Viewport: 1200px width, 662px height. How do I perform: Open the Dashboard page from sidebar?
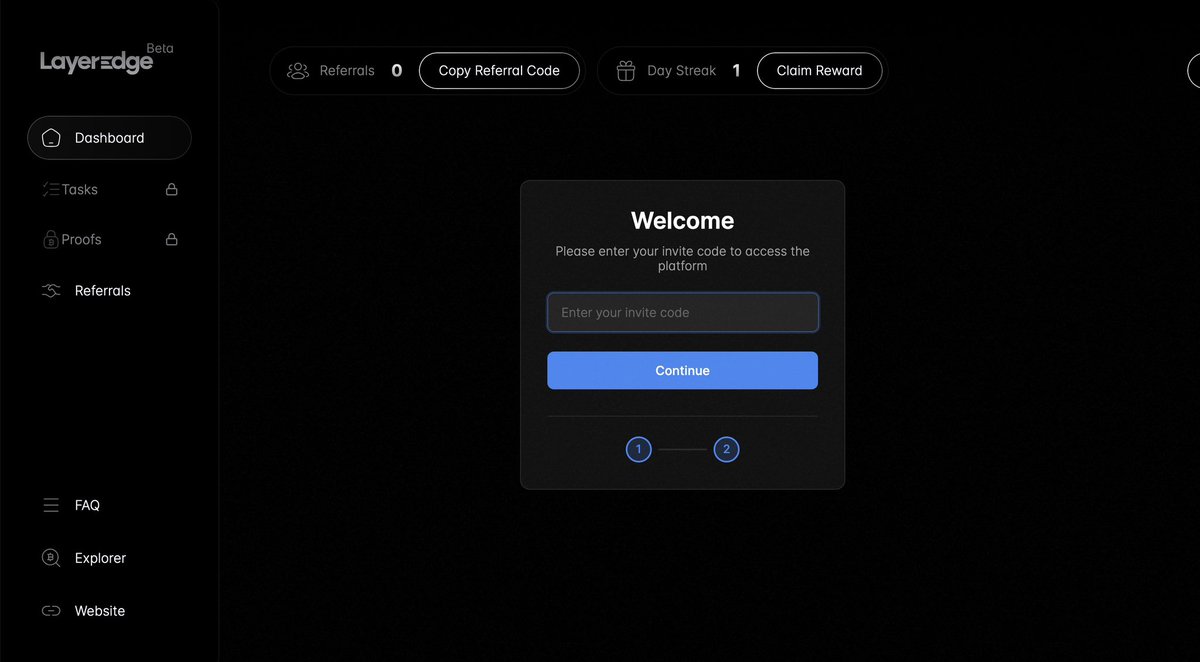click(109, 137)
